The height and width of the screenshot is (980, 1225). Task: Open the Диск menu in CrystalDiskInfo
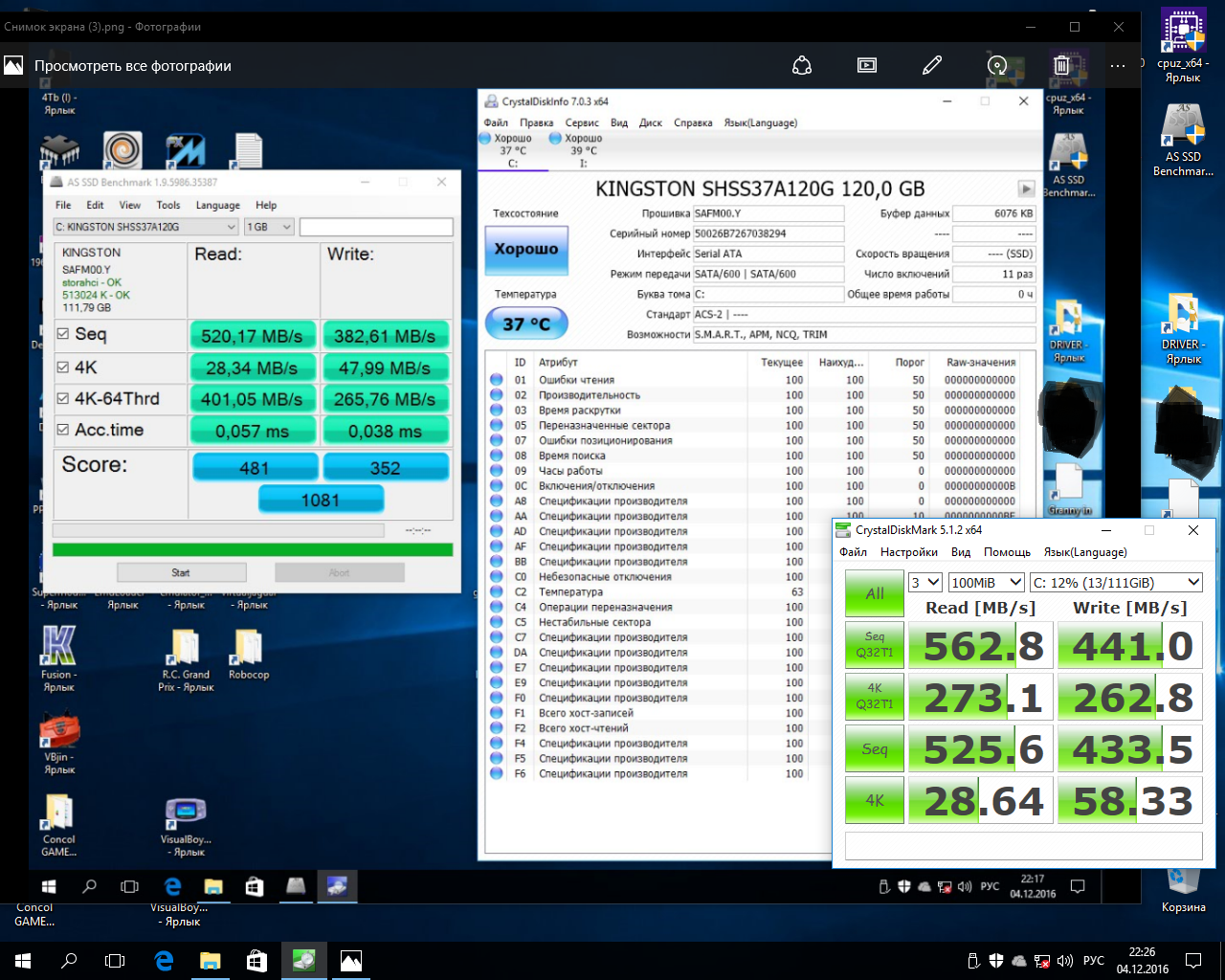(x=651, y=122)
